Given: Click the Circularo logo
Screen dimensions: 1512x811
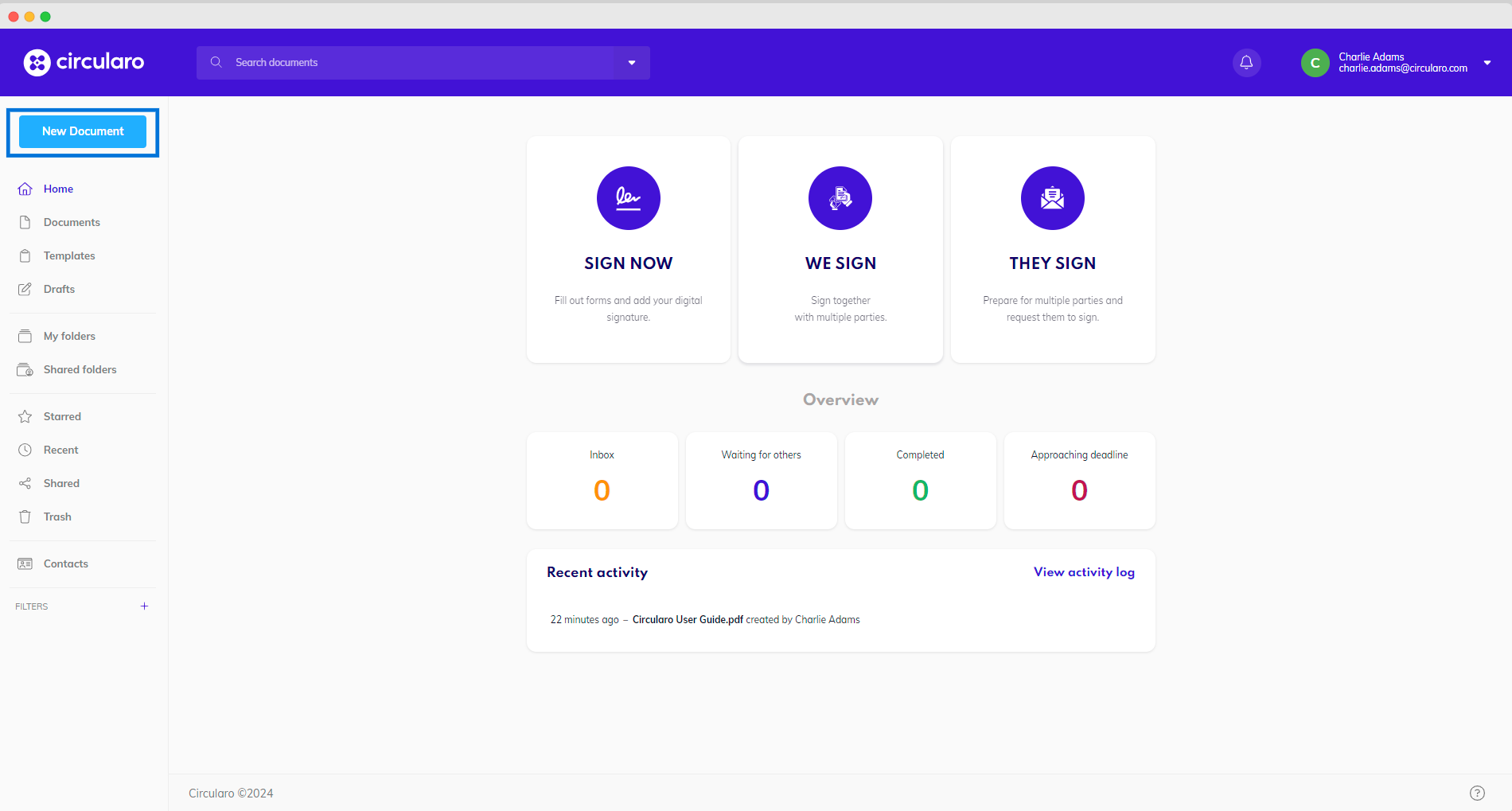Looking at the screenshot, I should (x=84, y=62).
